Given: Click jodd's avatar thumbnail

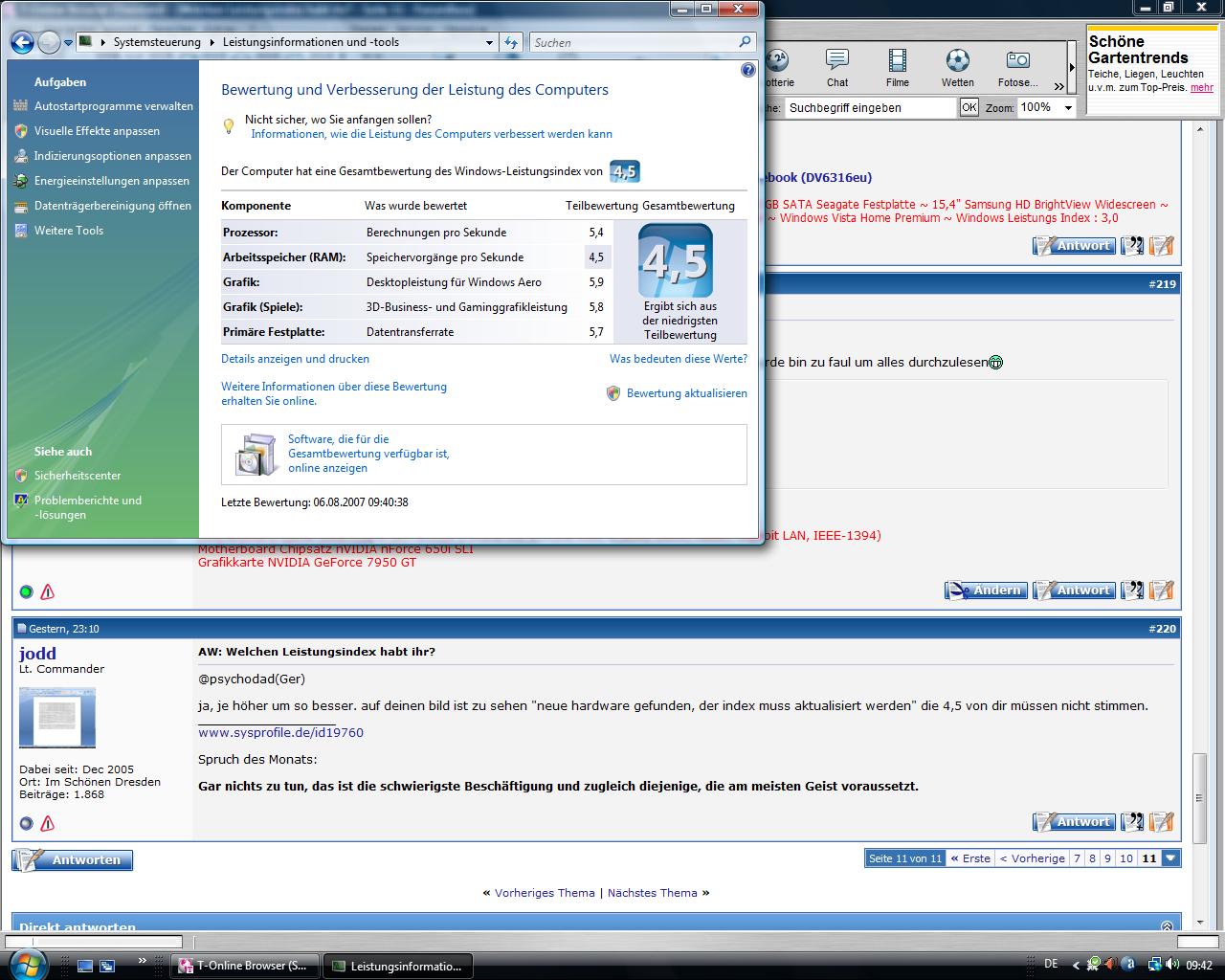Looking at the screenshot, I should [57, 718].
